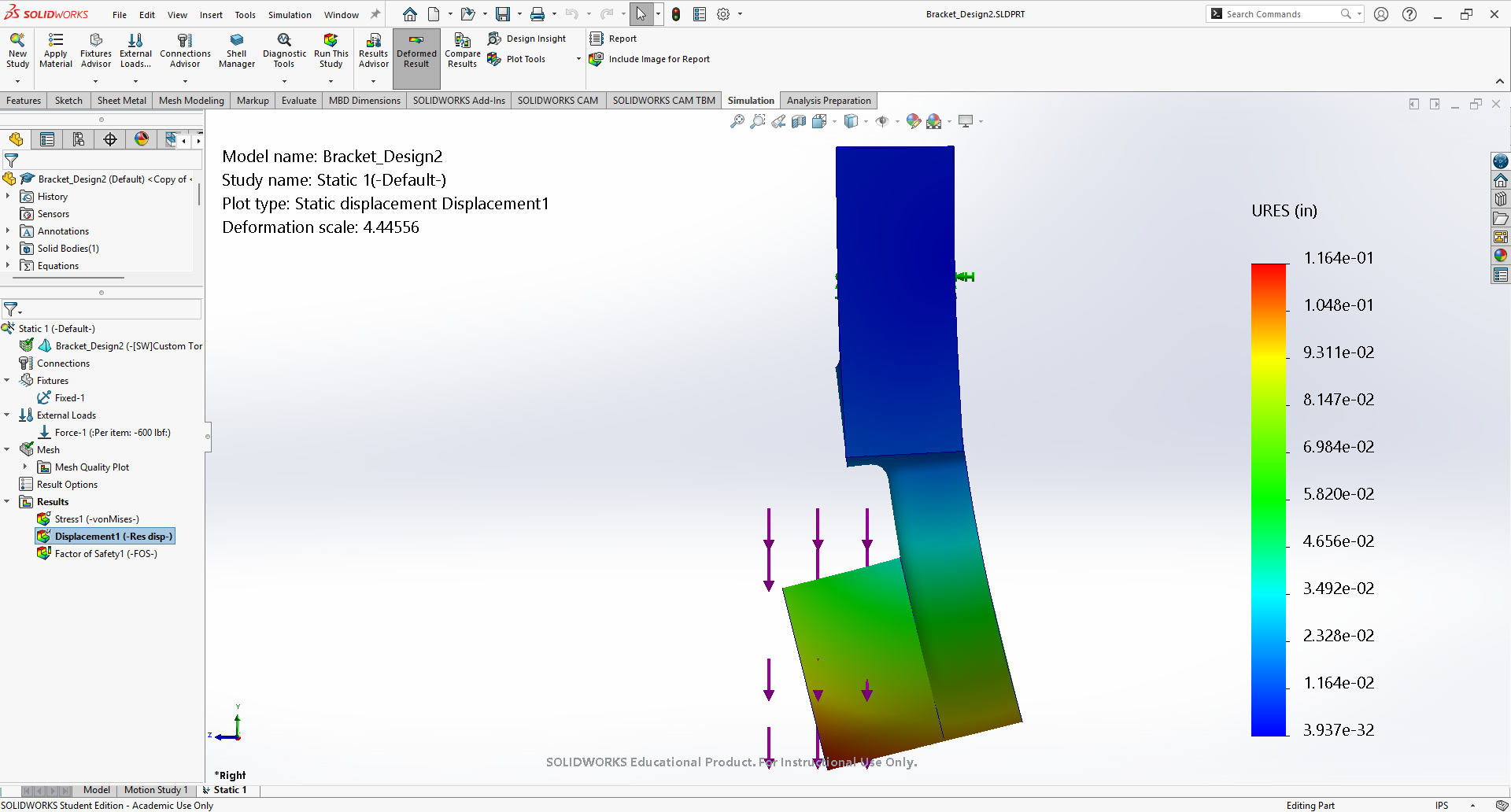Screen dimensions: 1511x812
Task: Click Zoom to Fit icon
Action: point(737,121)
